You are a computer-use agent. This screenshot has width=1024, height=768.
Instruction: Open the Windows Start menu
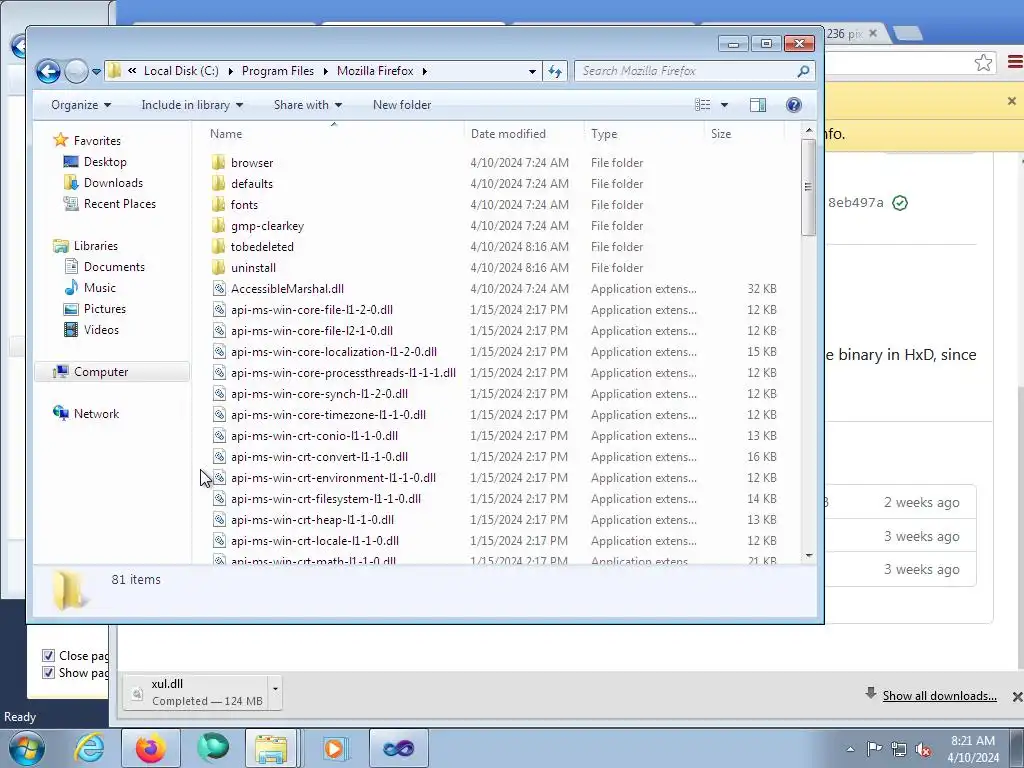coord(26,748)
